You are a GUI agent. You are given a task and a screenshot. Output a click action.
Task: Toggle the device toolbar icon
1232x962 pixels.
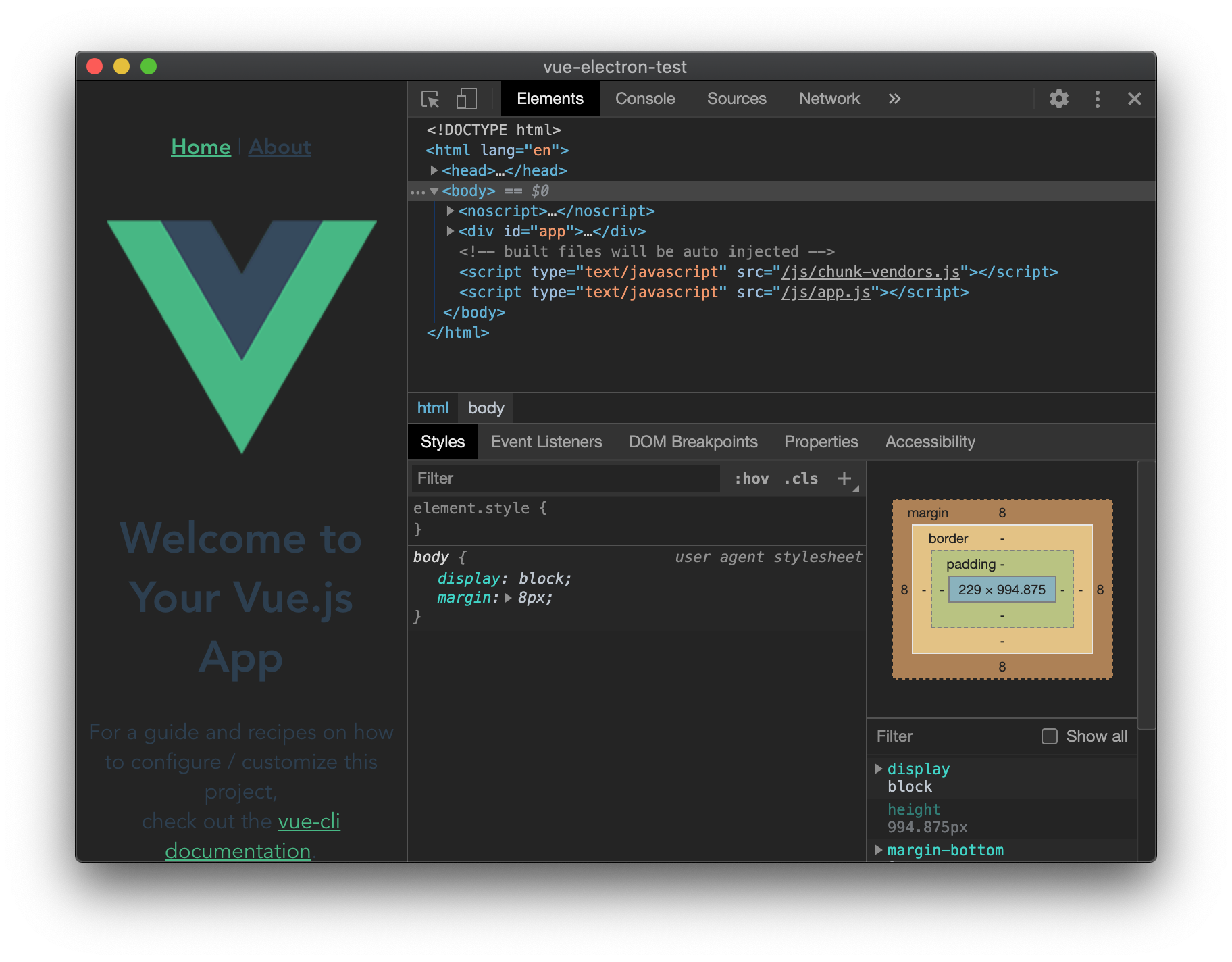[x=467, y=99]
